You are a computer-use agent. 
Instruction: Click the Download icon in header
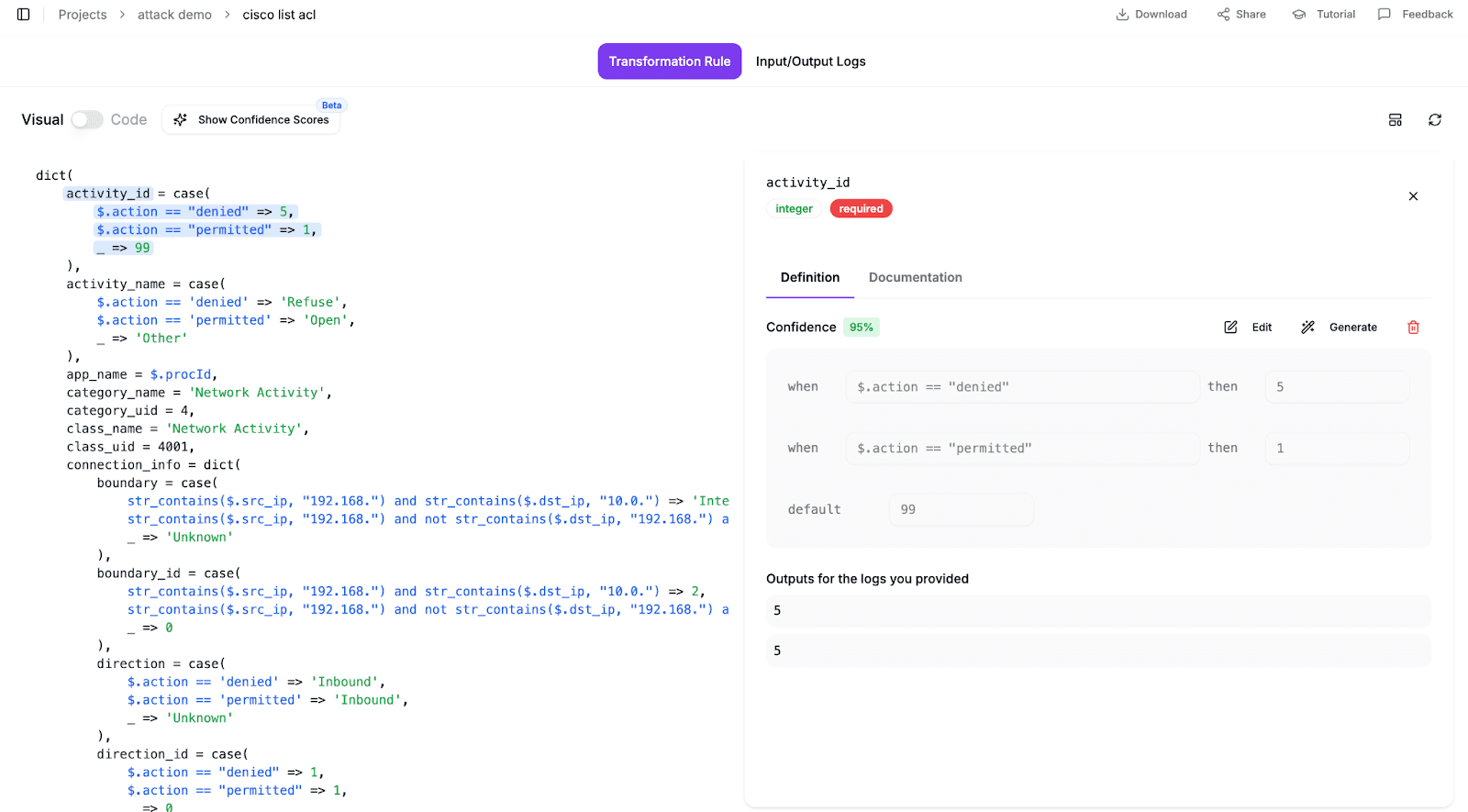click(x=1122, y=15)
